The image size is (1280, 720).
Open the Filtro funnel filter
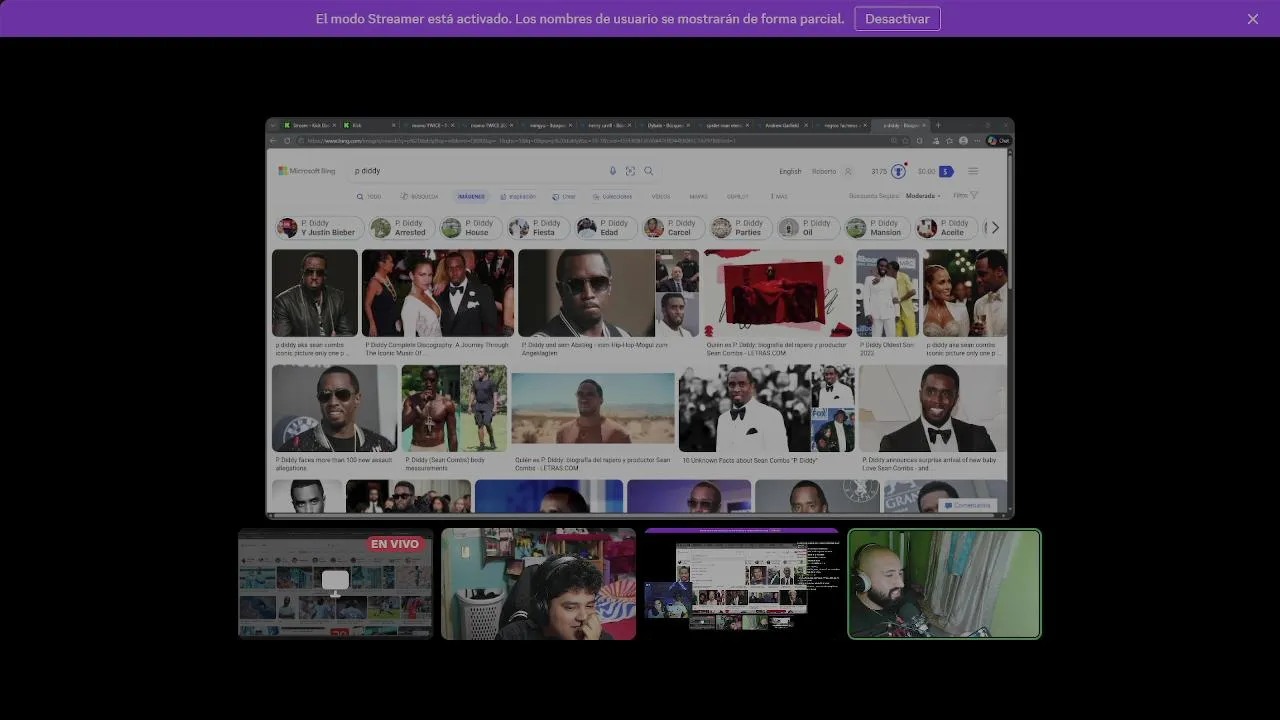click(x=965, y=196)
